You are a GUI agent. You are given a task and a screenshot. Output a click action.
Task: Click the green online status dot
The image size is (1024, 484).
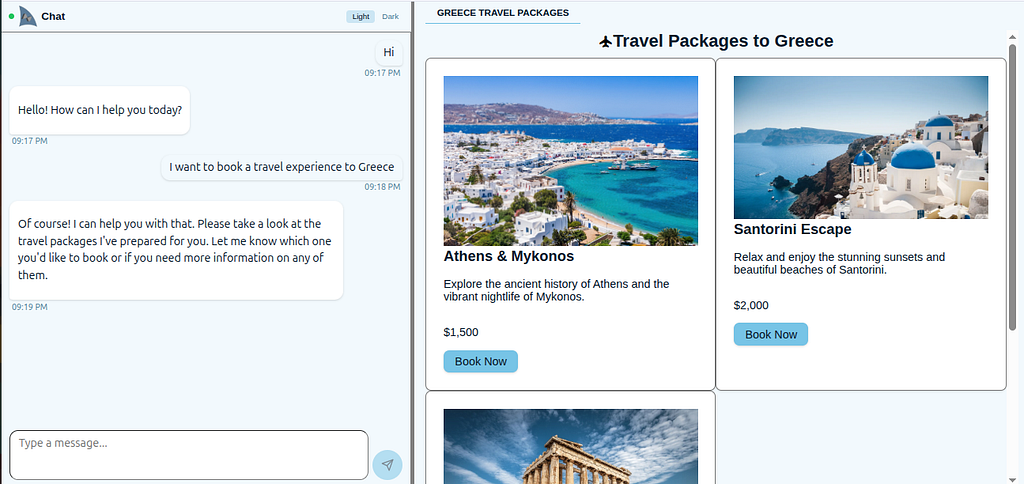coord(12,16)
